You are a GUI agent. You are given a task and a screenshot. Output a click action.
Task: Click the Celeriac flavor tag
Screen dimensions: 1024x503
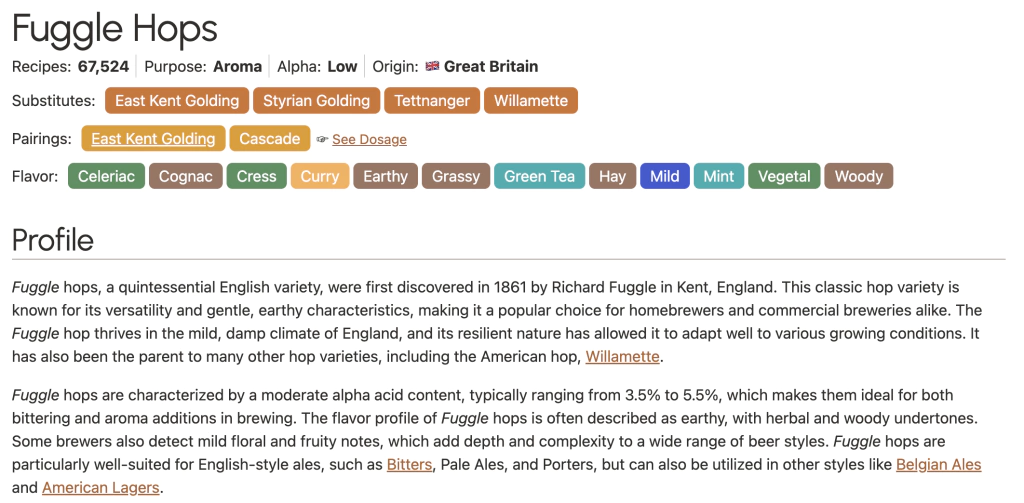coord(106,177)
